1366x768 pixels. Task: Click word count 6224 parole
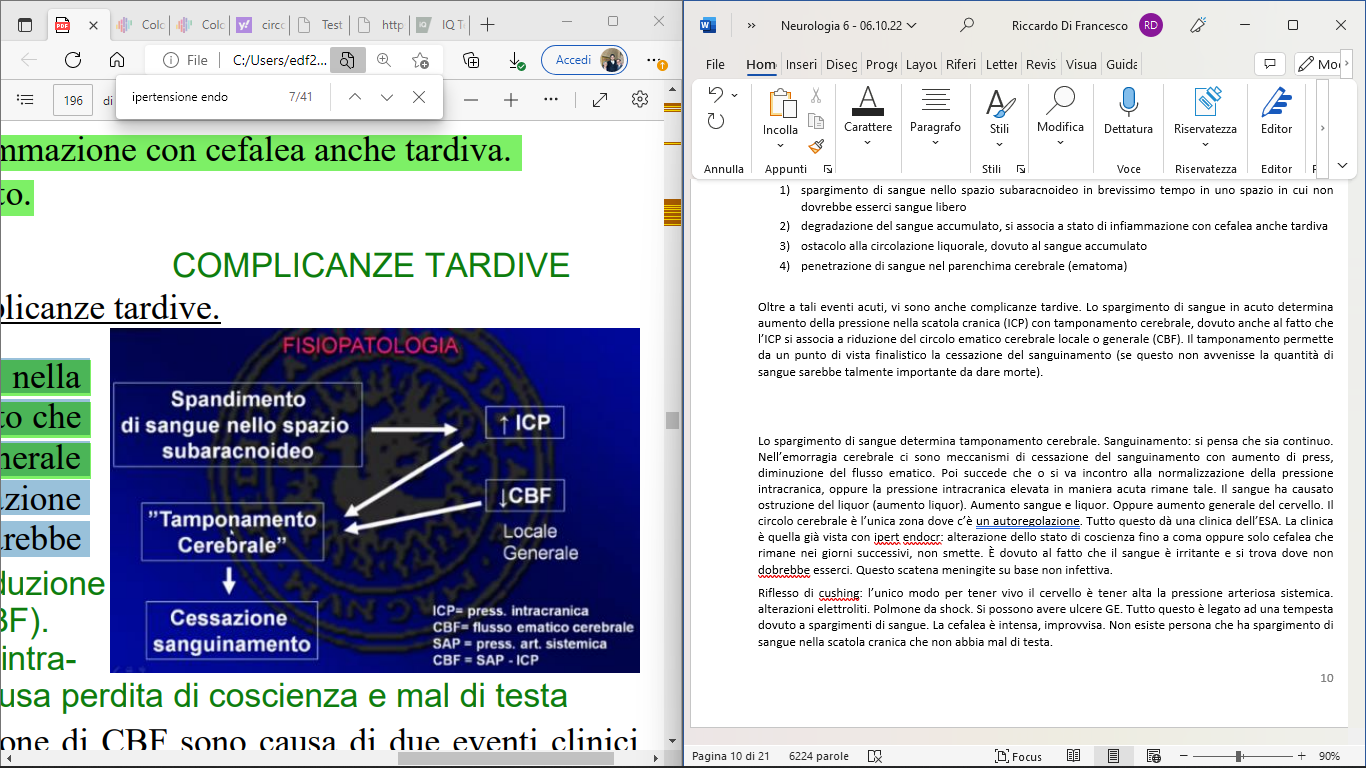[x=818, y=756]
